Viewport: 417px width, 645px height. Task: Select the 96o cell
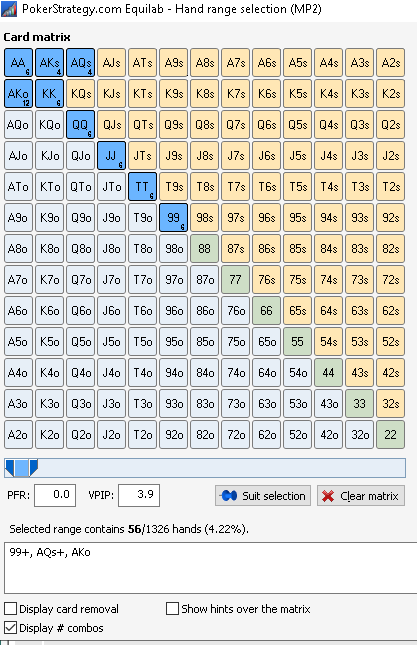click(174, 311)
